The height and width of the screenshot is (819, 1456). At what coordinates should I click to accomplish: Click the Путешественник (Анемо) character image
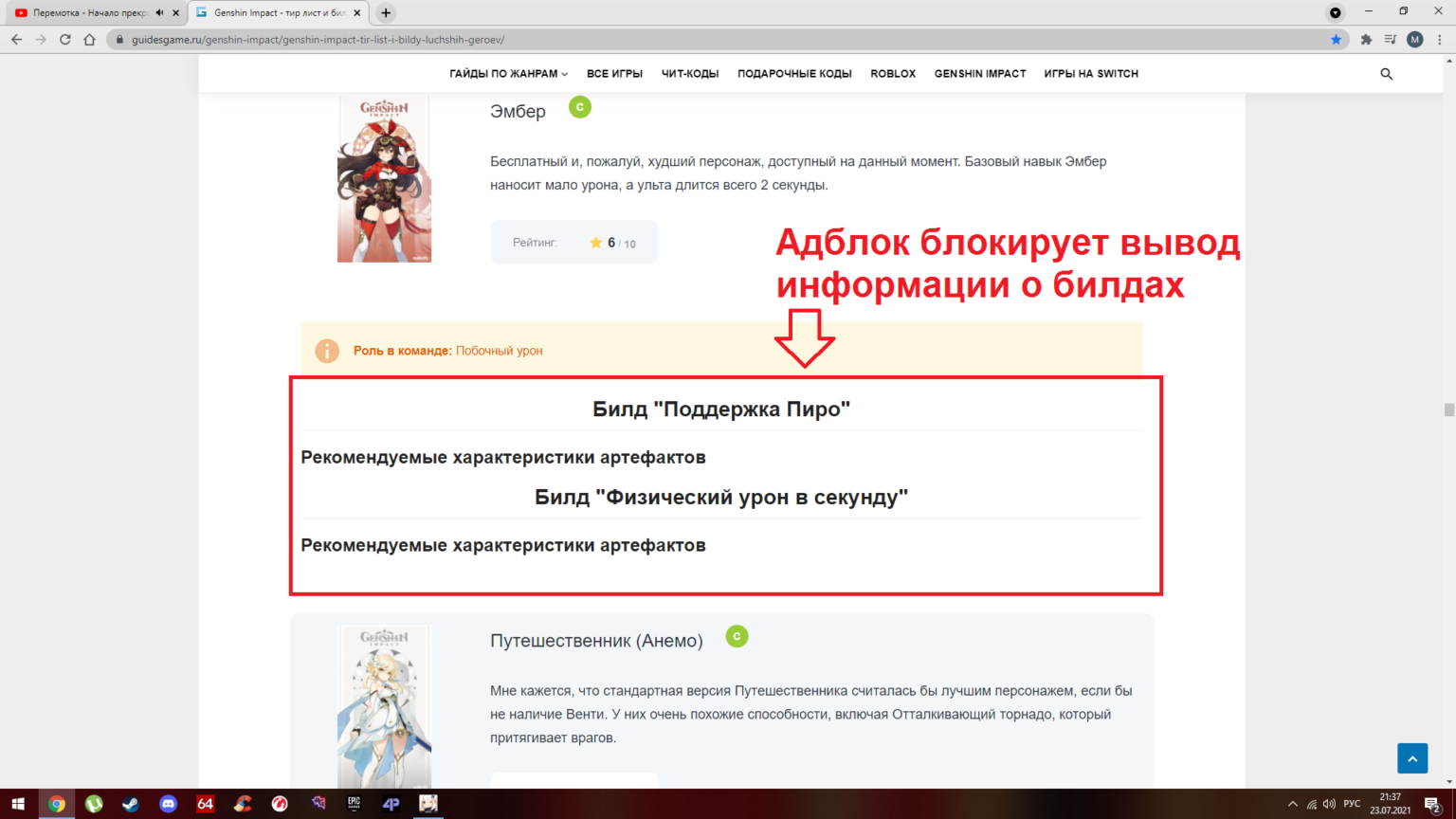click(384, 706)
